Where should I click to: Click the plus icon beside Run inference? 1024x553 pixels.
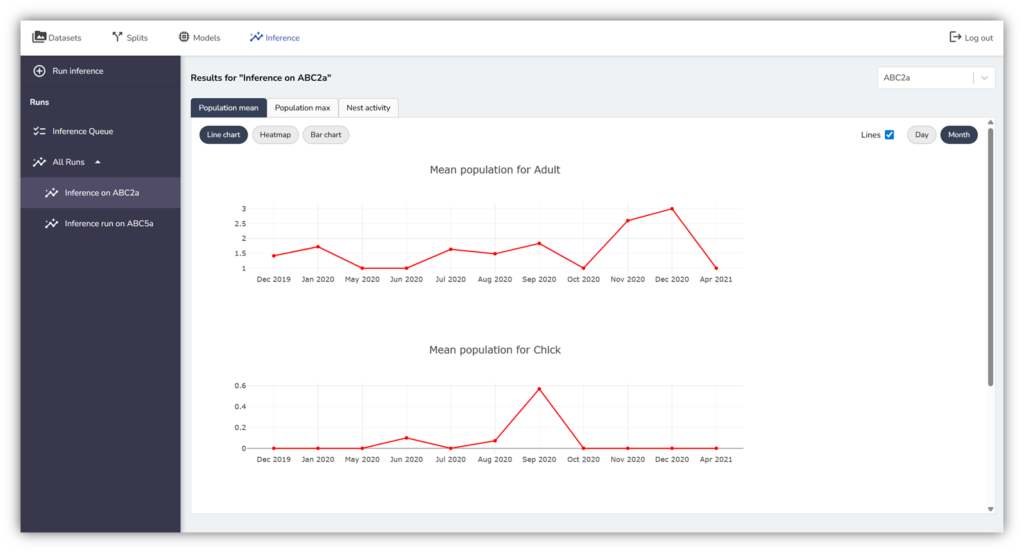coord(40,71)
